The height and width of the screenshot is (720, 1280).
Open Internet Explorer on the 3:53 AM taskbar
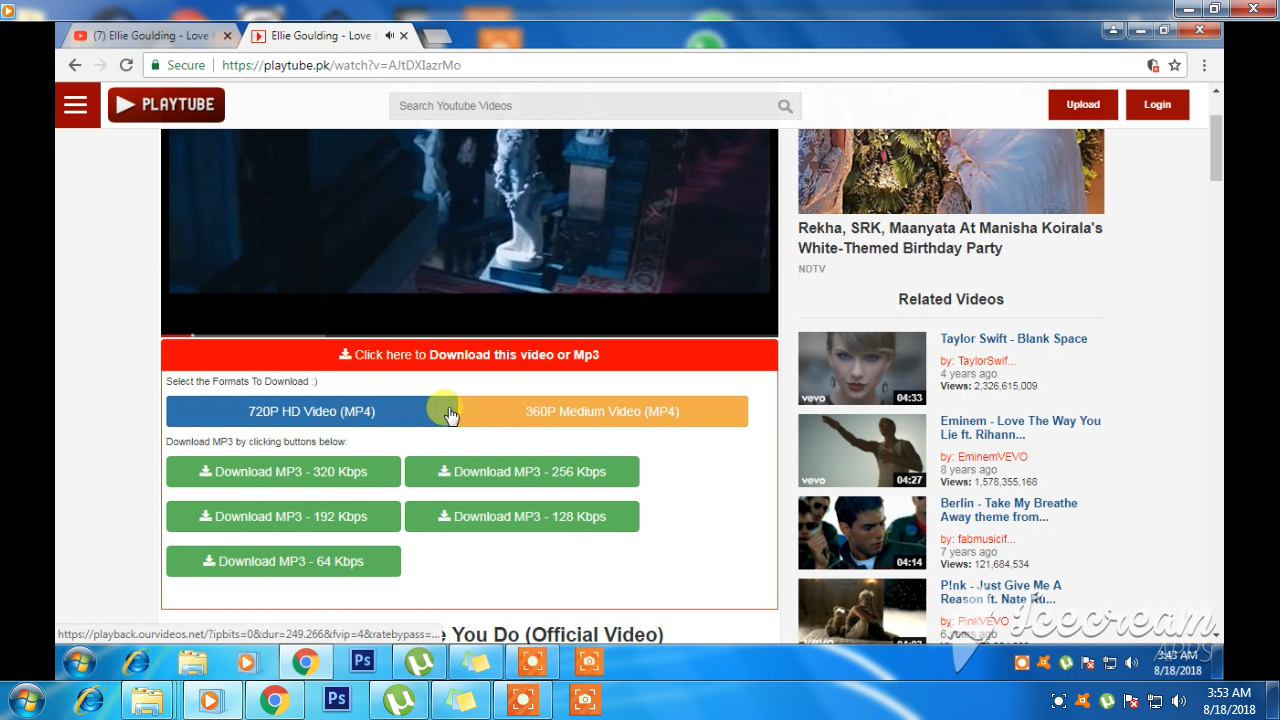(89, 700)
